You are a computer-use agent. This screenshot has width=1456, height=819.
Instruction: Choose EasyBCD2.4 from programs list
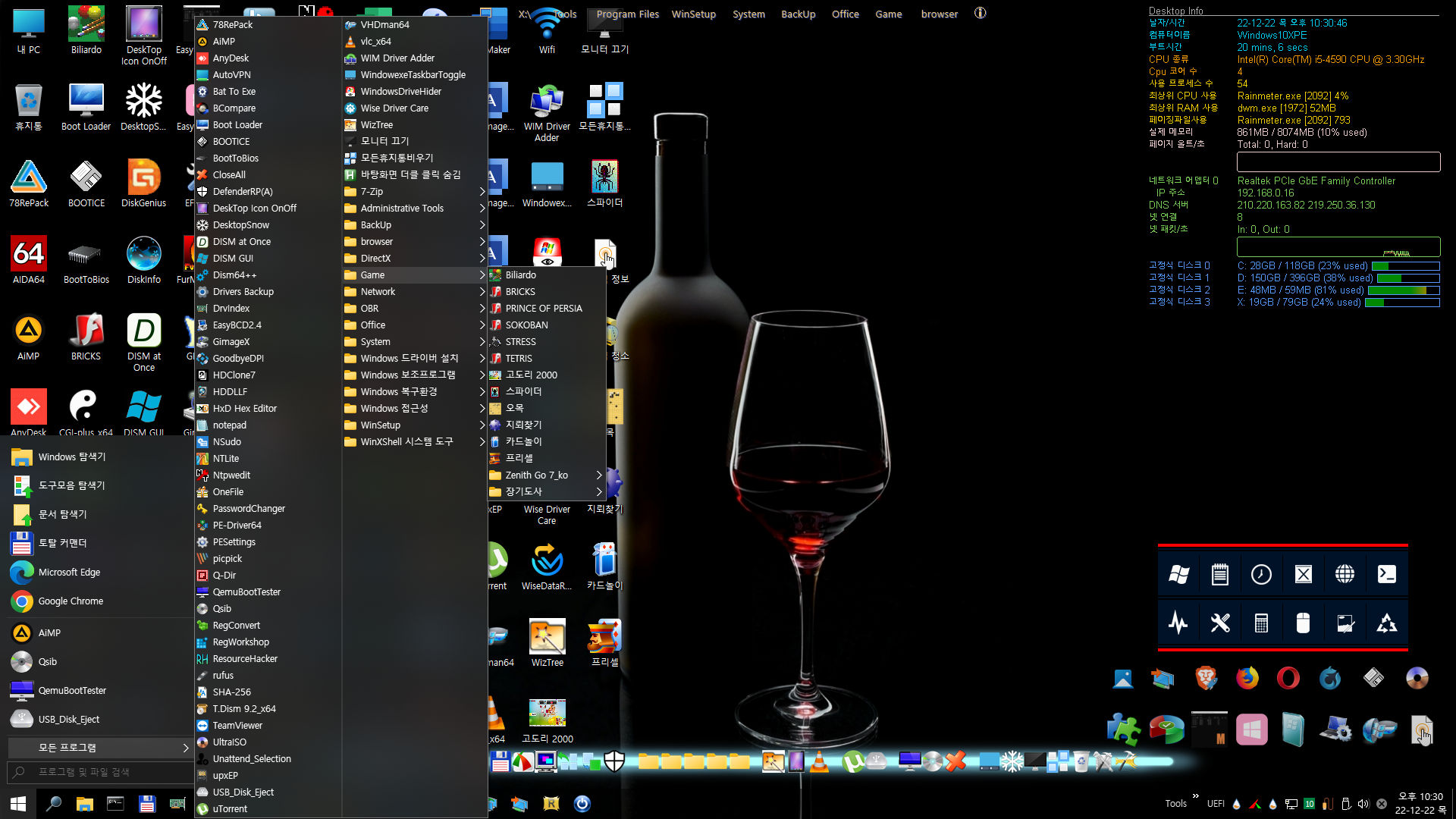tap(268, 325)
